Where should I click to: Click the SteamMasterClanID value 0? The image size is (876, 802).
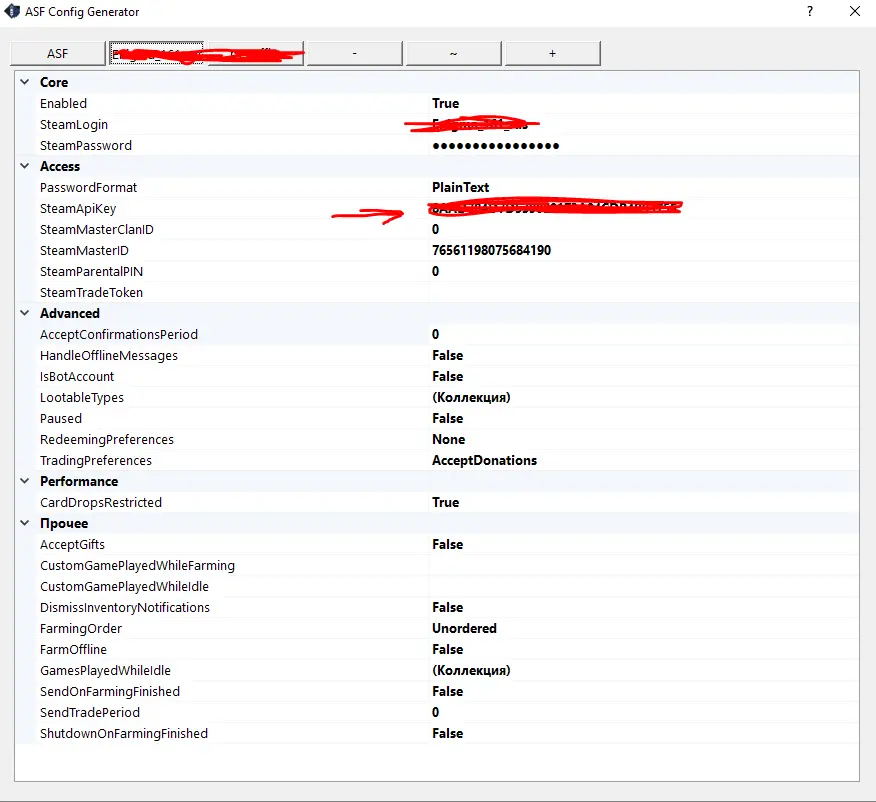tap(435, 229)
